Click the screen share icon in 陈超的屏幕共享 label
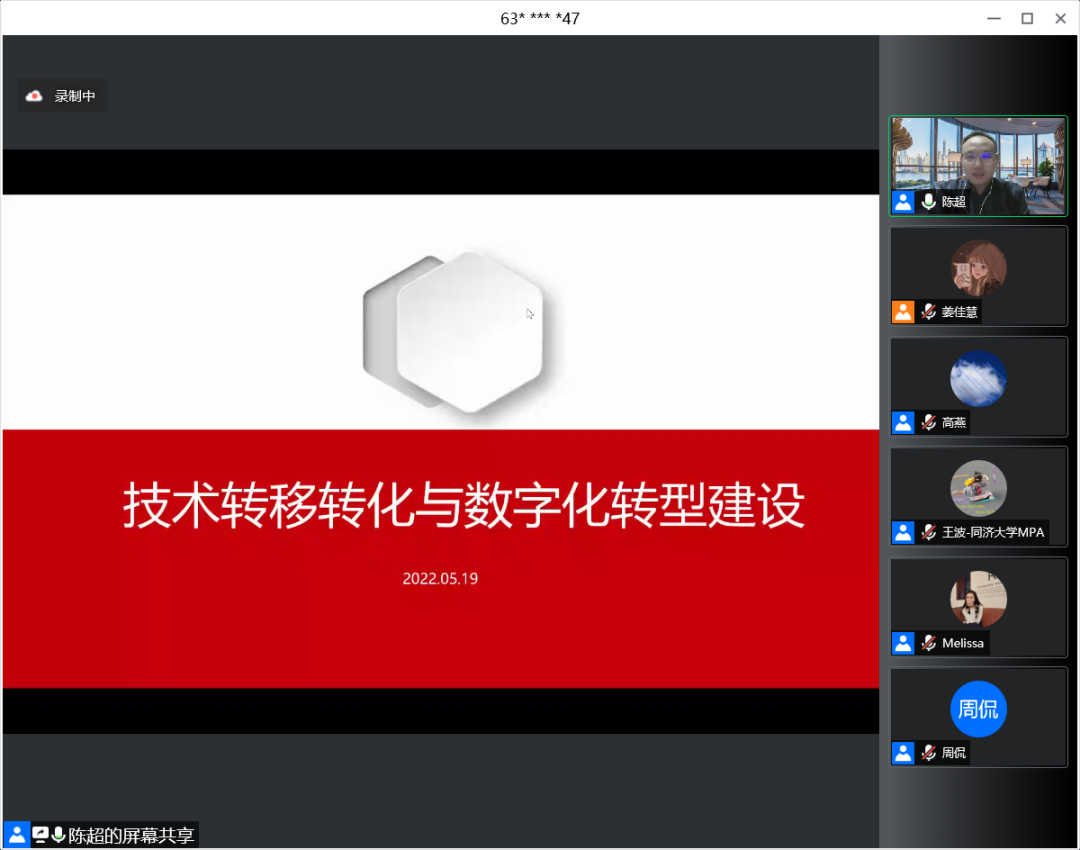Viewport: 1080px width, 850px height. click(x=40, y=834)
